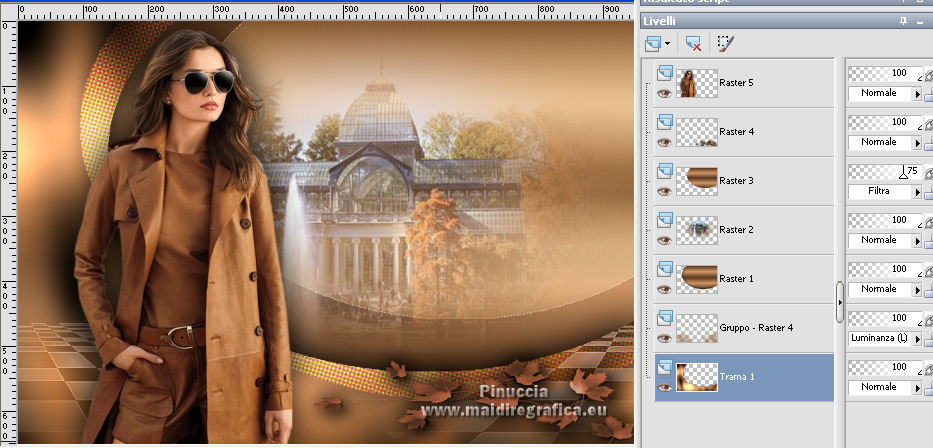Click the layer type icon of Raster 2
933x448 pixels.
tap(665, 220)
